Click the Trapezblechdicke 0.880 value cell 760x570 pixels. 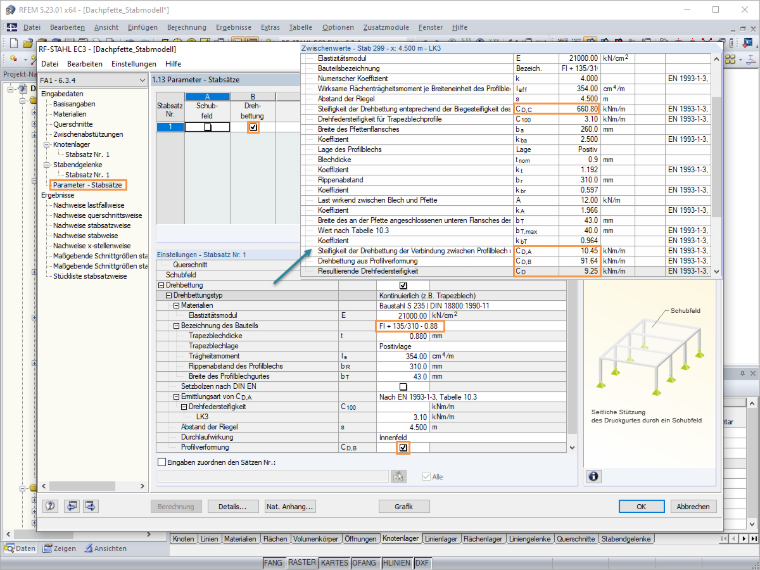[403, 336]
